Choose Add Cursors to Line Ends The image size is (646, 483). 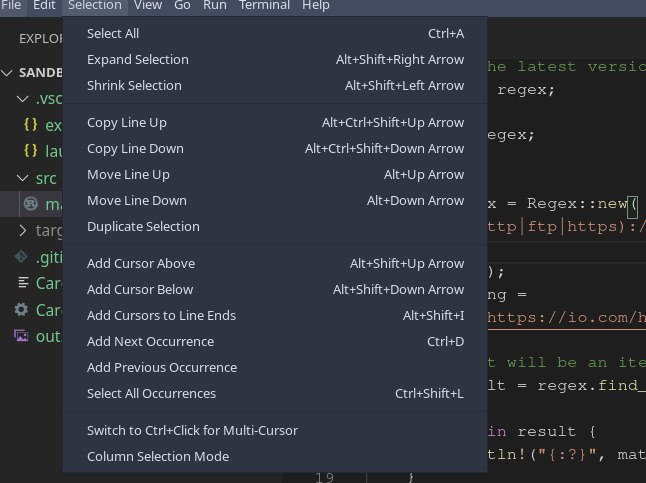[275, 316]
